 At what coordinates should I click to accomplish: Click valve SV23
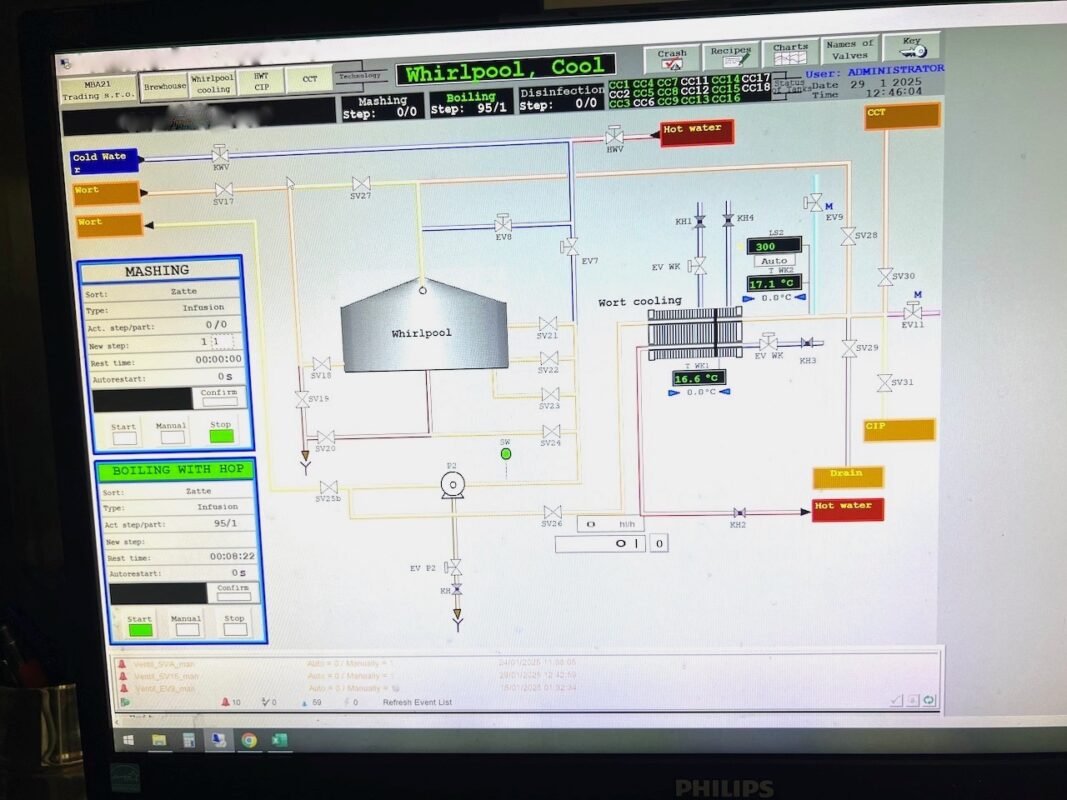tap(551, 395)
